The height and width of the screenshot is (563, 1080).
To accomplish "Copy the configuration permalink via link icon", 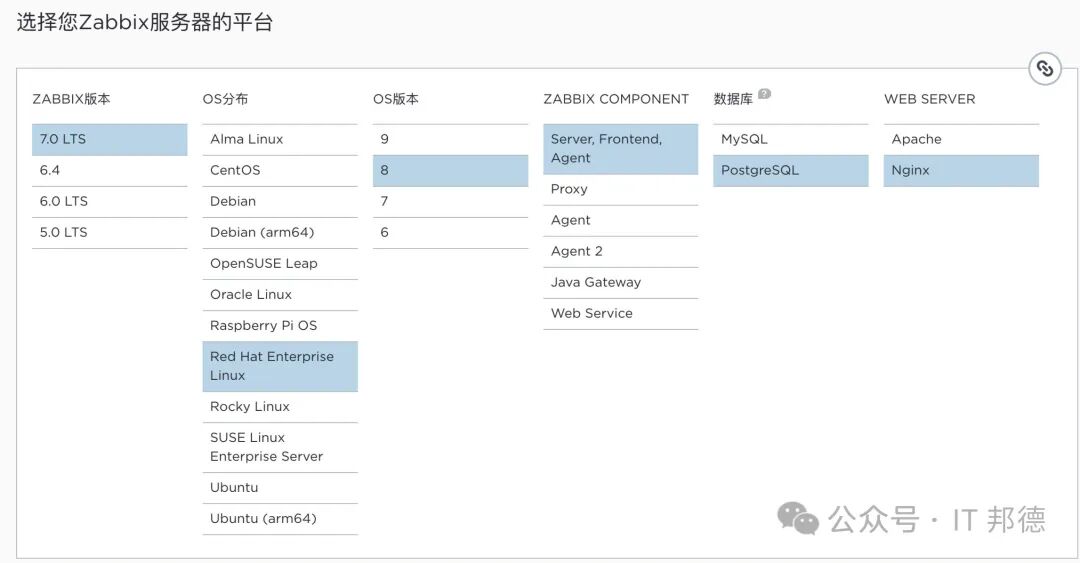I will tap(1044, 69).
